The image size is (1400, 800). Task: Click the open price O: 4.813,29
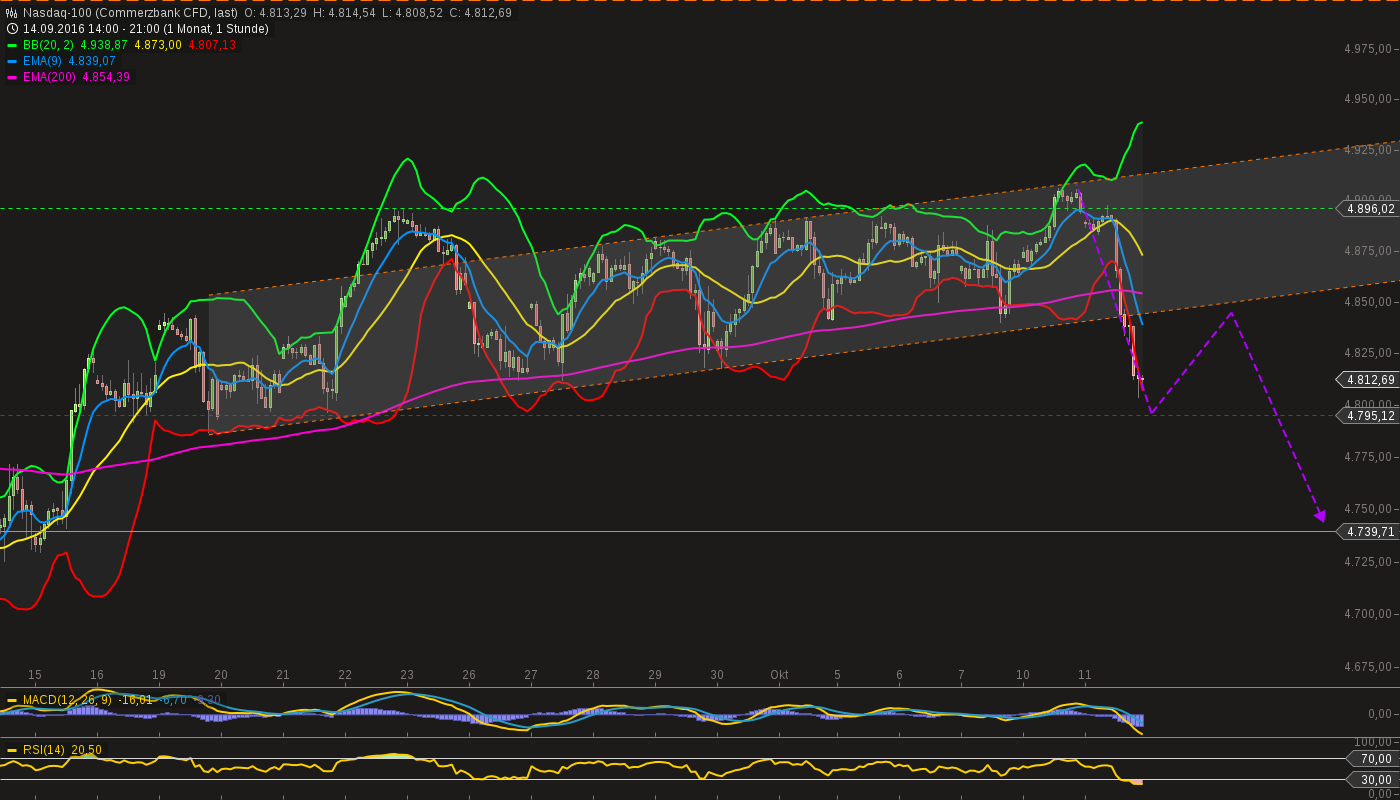pos(276,13)
